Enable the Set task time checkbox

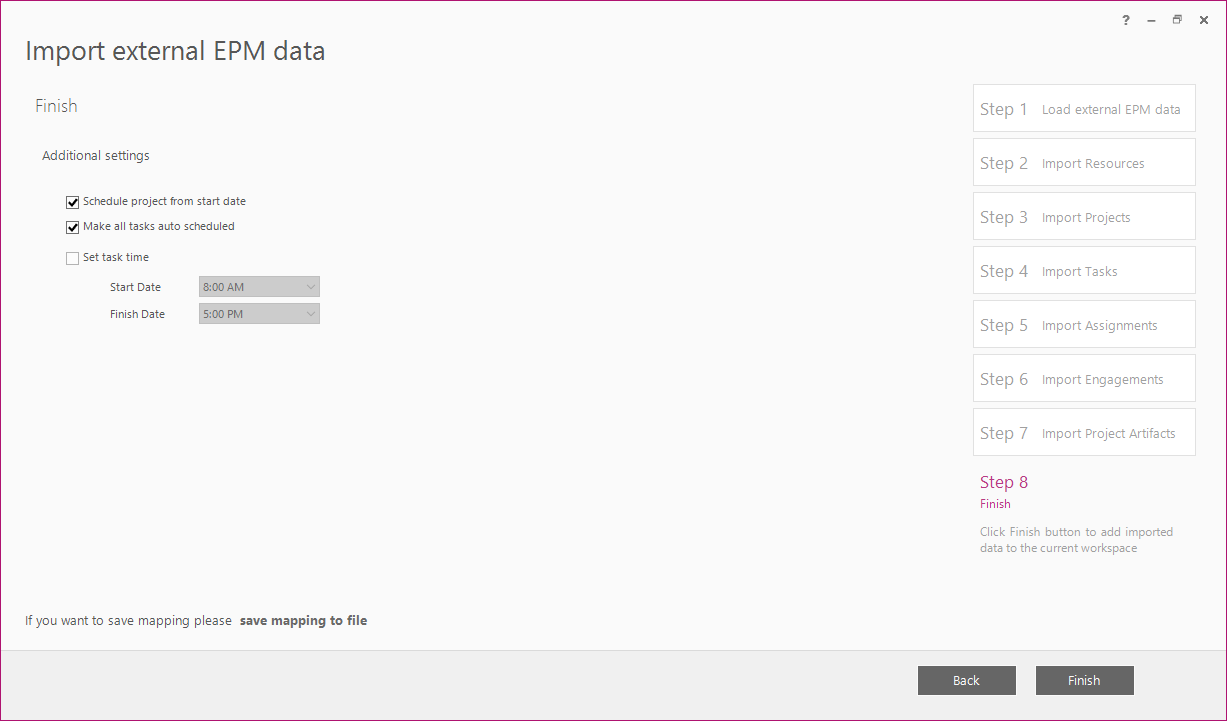(72, 258)
